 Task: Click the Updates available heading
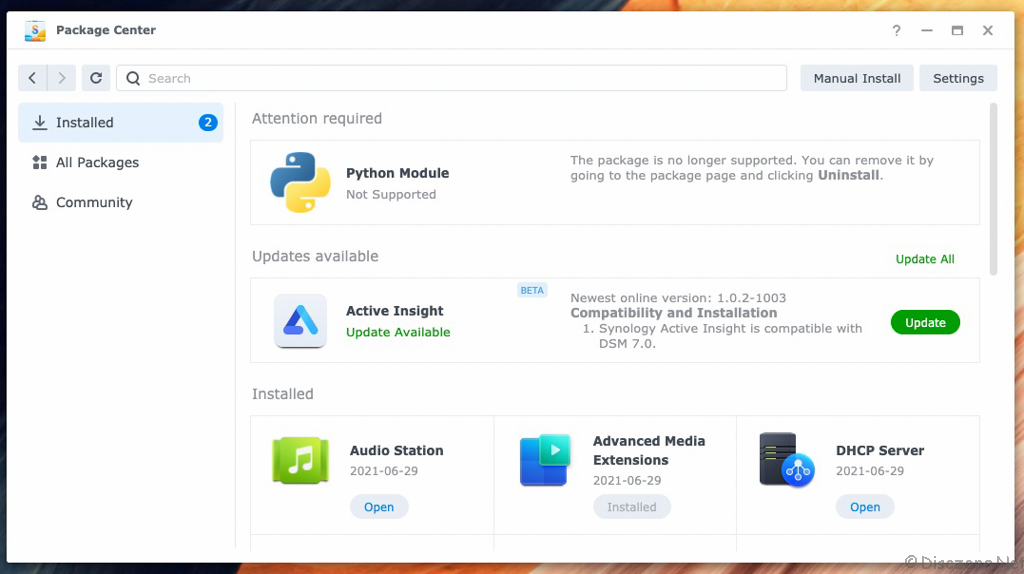[x=315, y=257]
